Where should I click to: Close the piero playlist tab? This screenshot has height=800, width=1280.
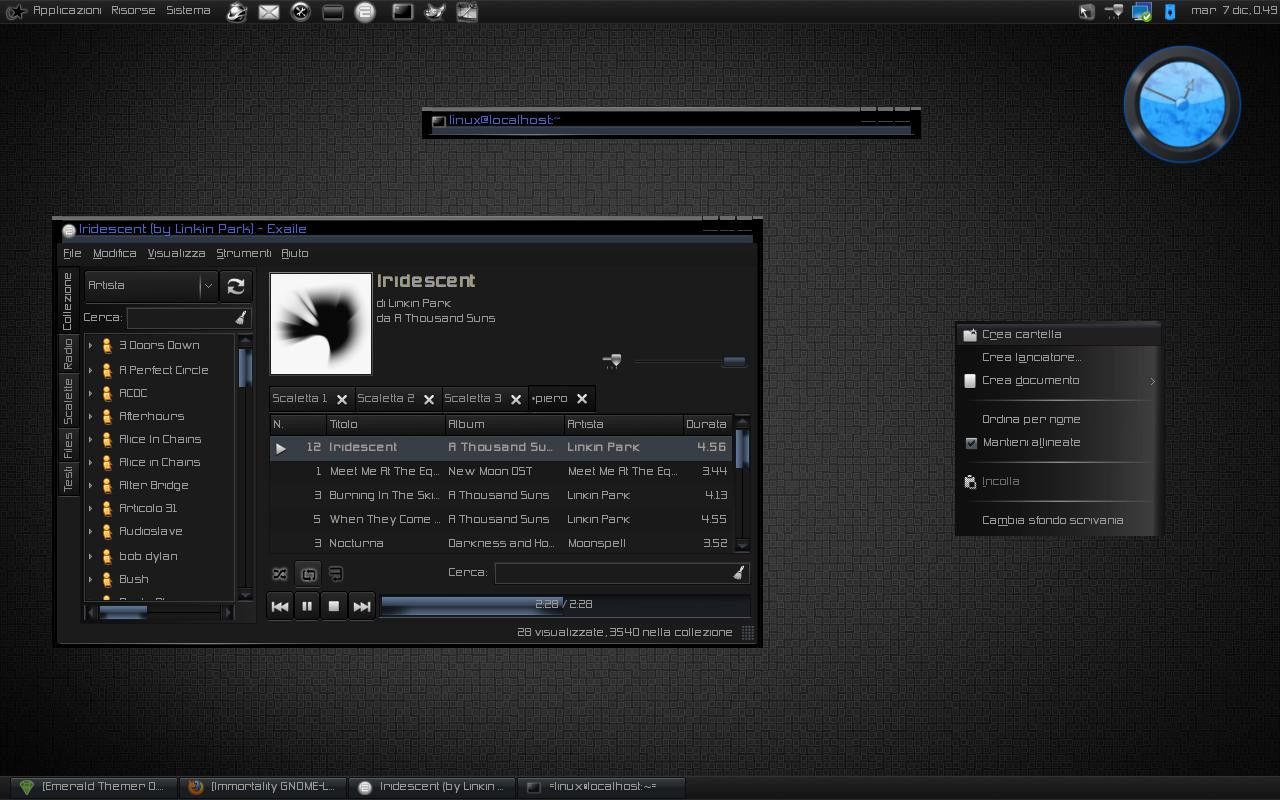point(582,399)
